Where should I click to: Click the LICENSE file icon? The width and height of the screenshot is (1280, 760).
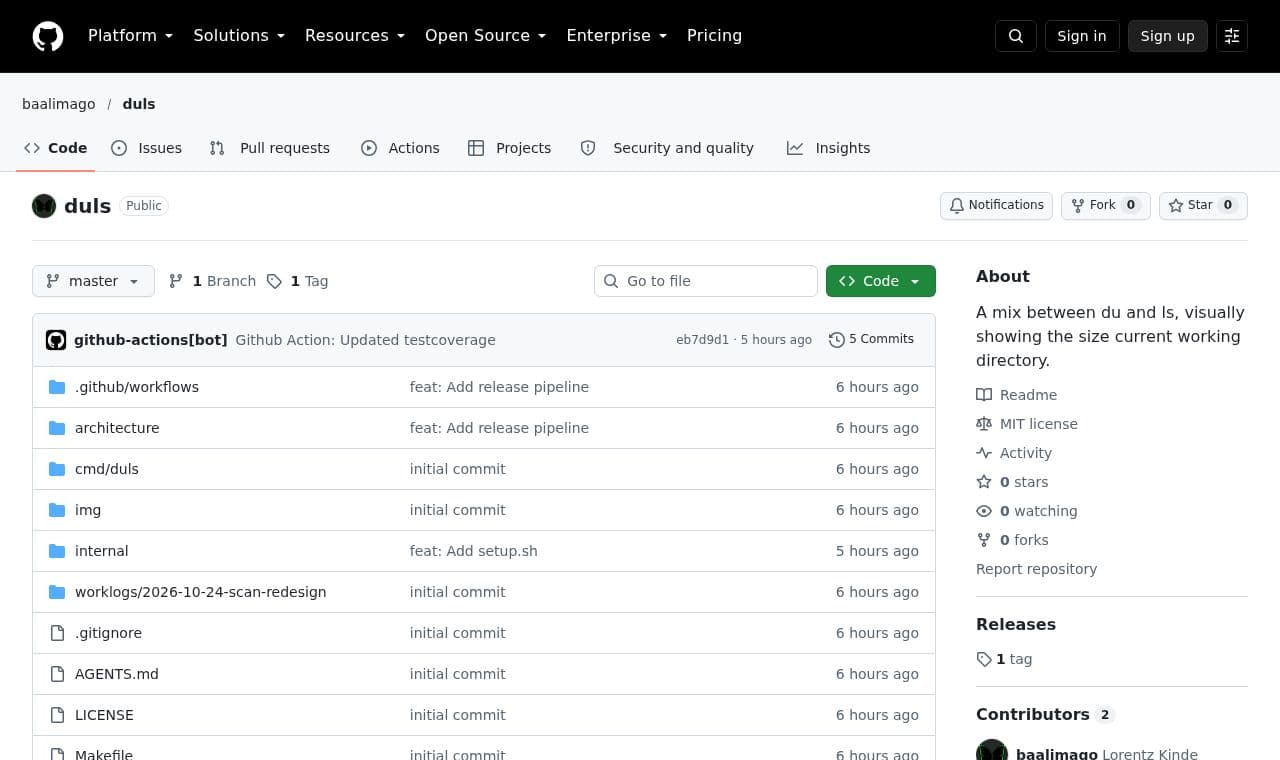tap(57, 715)
